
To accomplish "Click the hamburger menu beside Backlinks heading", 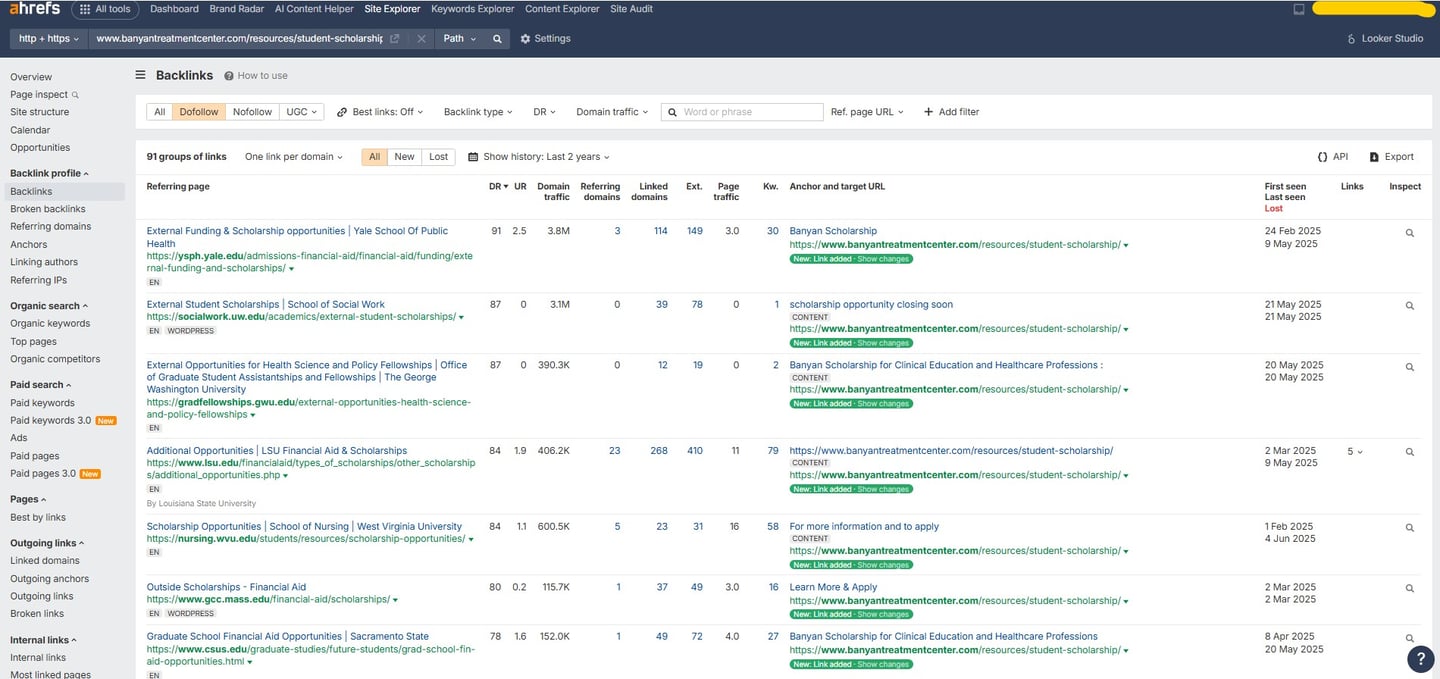I will [x=141, y=75].
